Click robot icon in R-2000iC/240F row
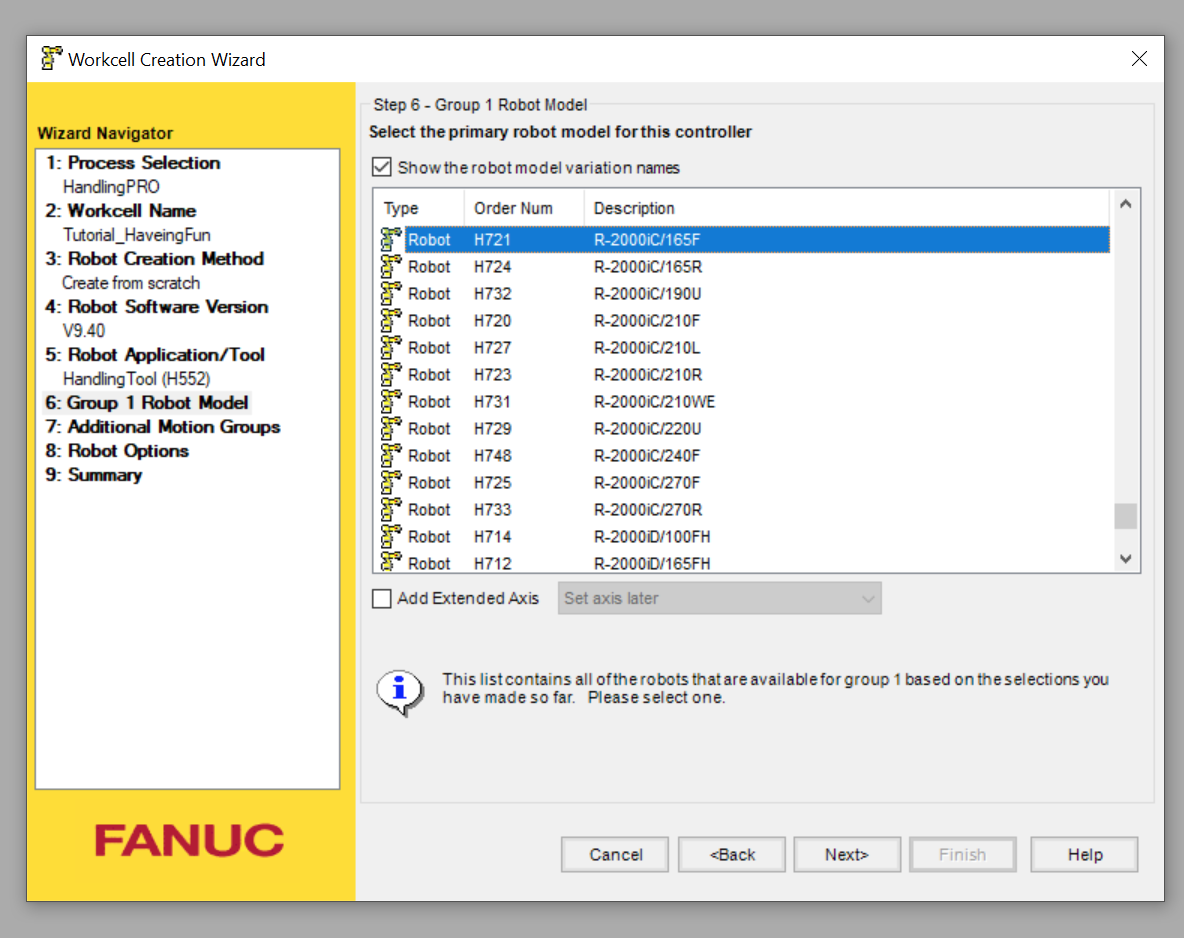The height and width of the screenshot is (938, 1184). point(390,455)
